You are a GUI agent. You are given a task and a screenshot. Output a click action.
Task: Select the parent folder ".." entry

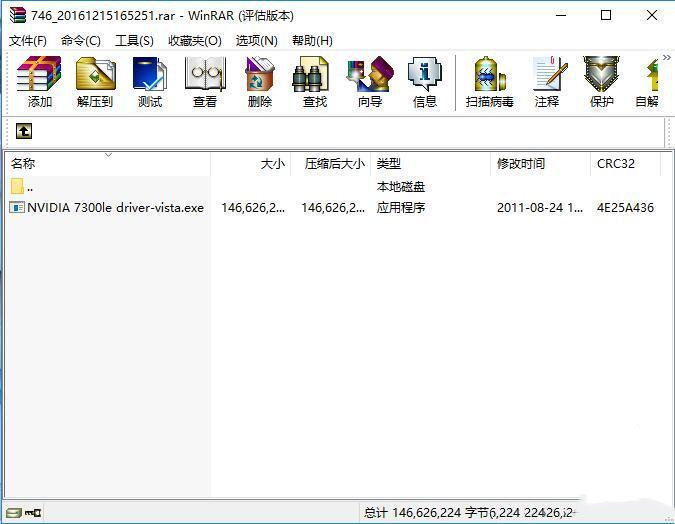tap(30, 187)
